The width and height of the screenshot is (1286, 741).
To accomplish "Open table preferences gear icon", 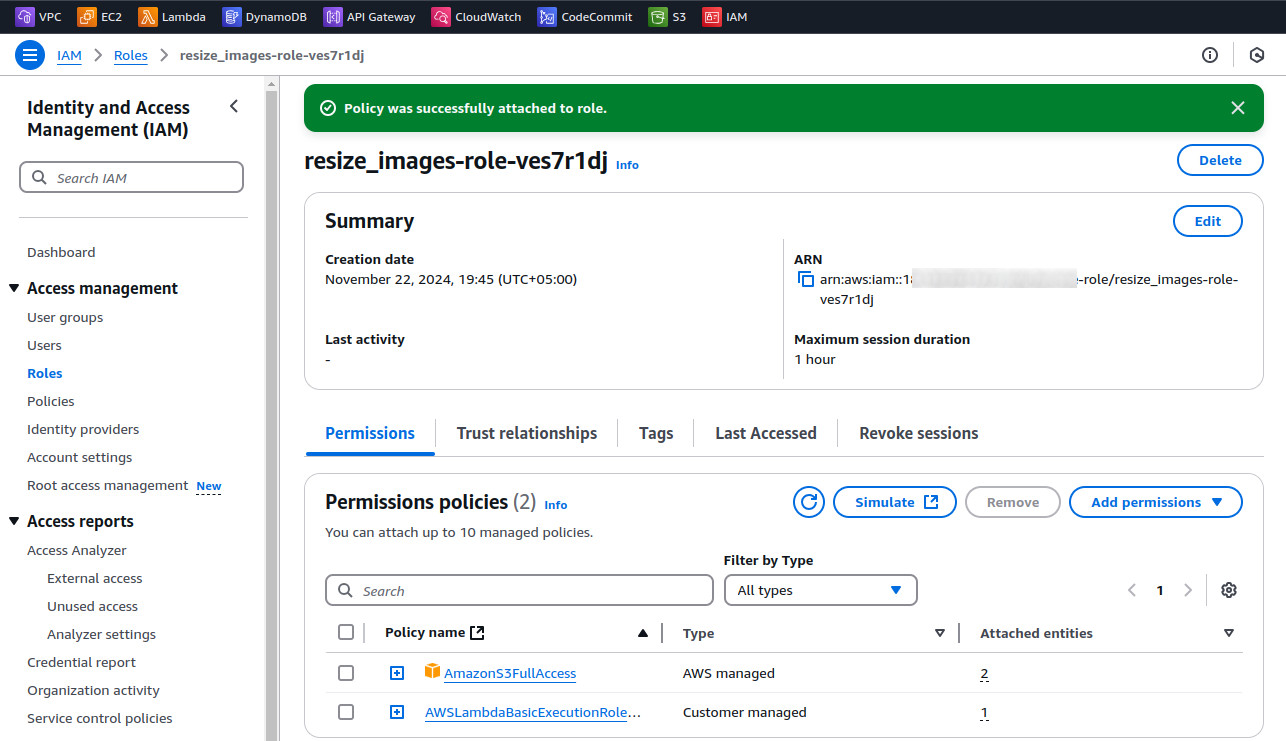I will pyautogui.click(x=1229, y=590).
